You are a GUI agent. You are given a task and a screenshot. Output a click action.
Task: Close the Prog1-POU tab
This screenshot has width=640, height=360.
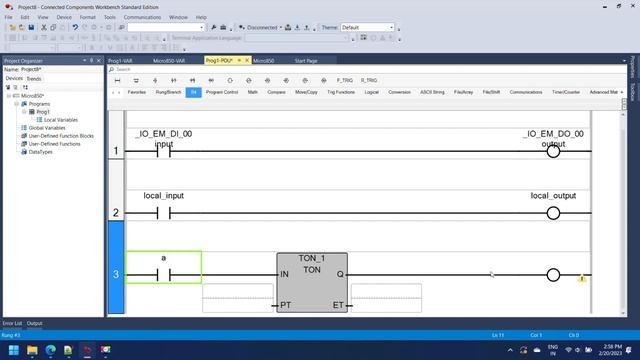point(247,60)
